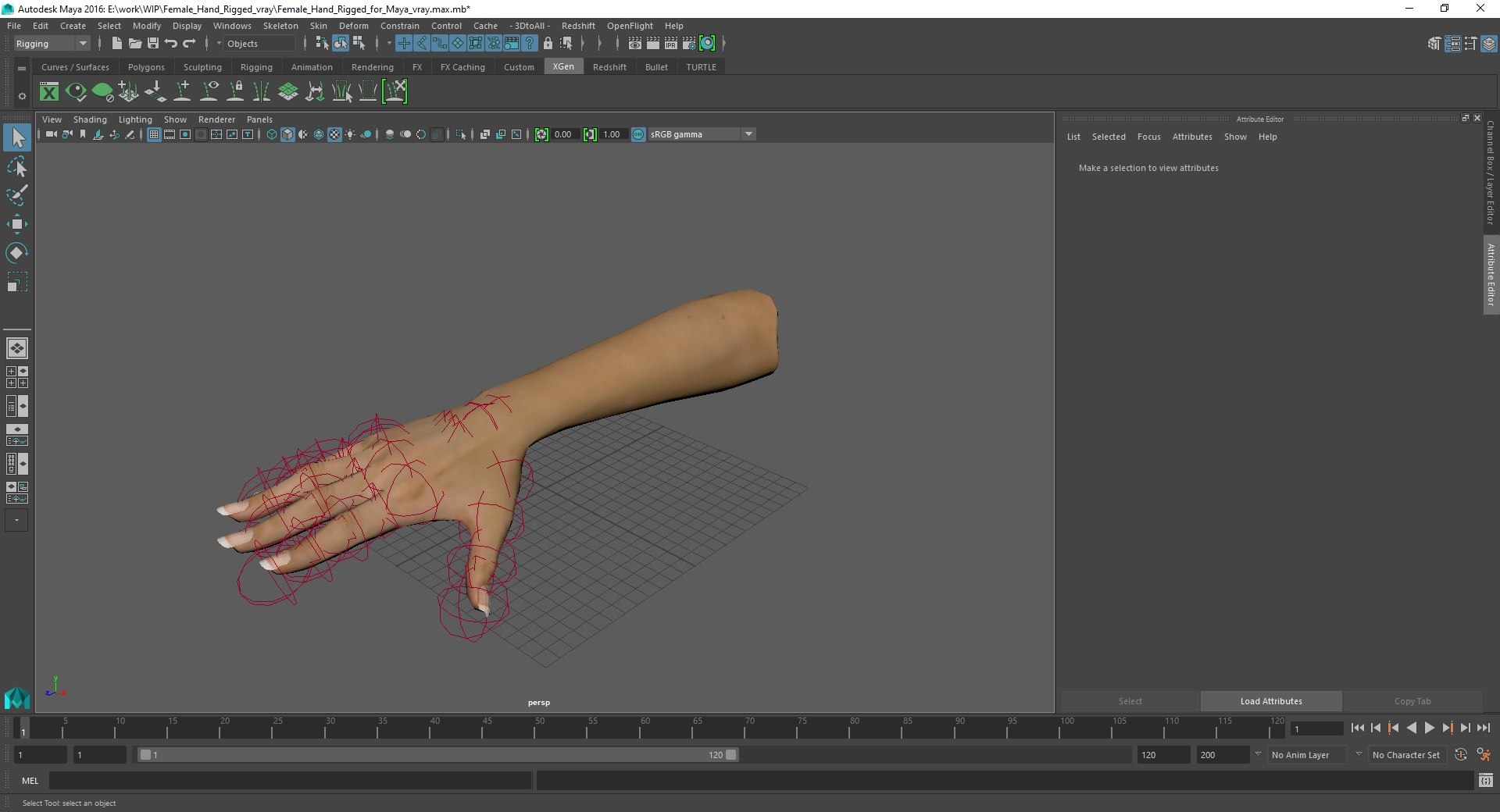This screenshot has height=812, width=1500.
Task: Undo the last action
Action: 171,44
